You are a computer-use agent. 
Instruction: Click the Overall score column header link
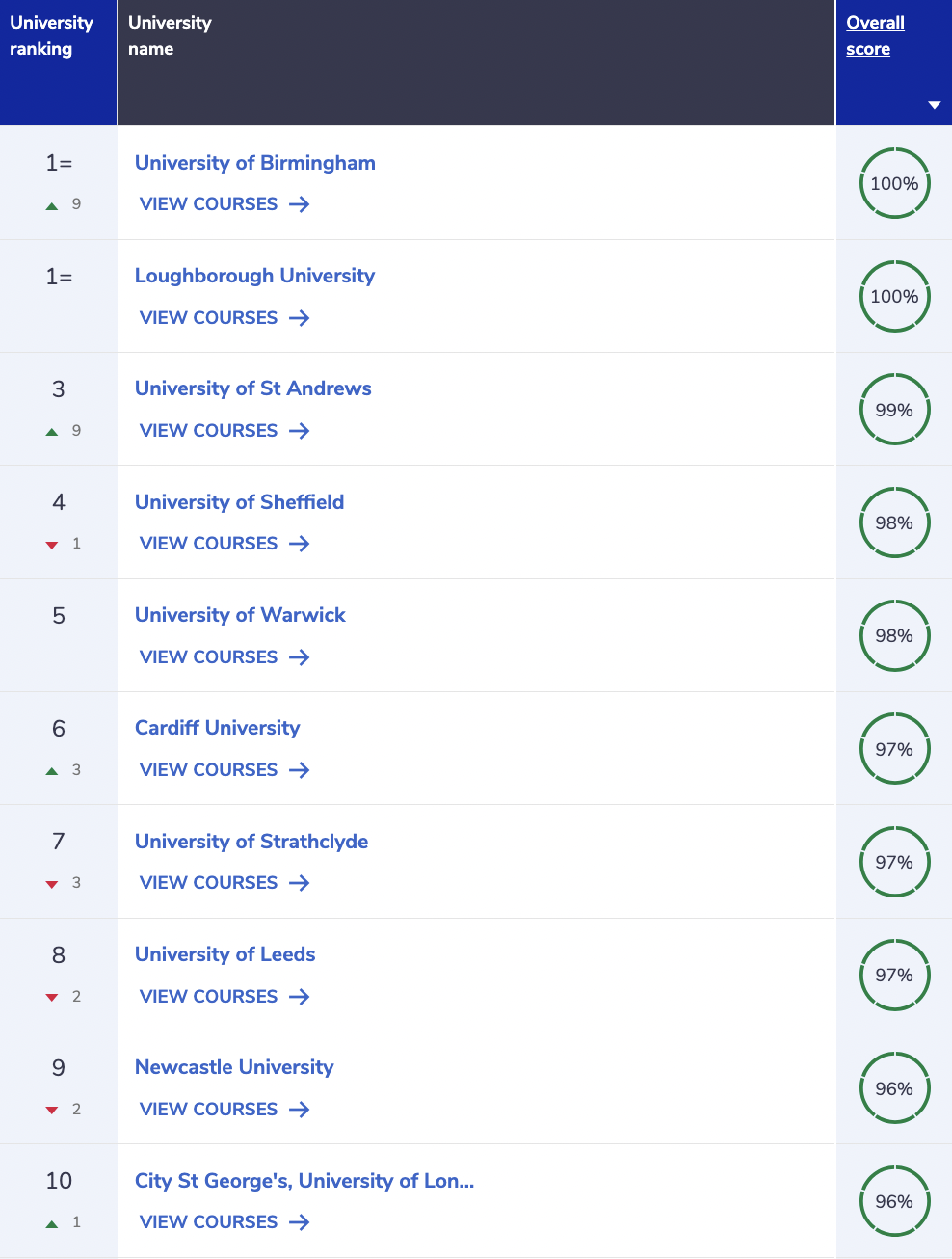coord(875,36)
